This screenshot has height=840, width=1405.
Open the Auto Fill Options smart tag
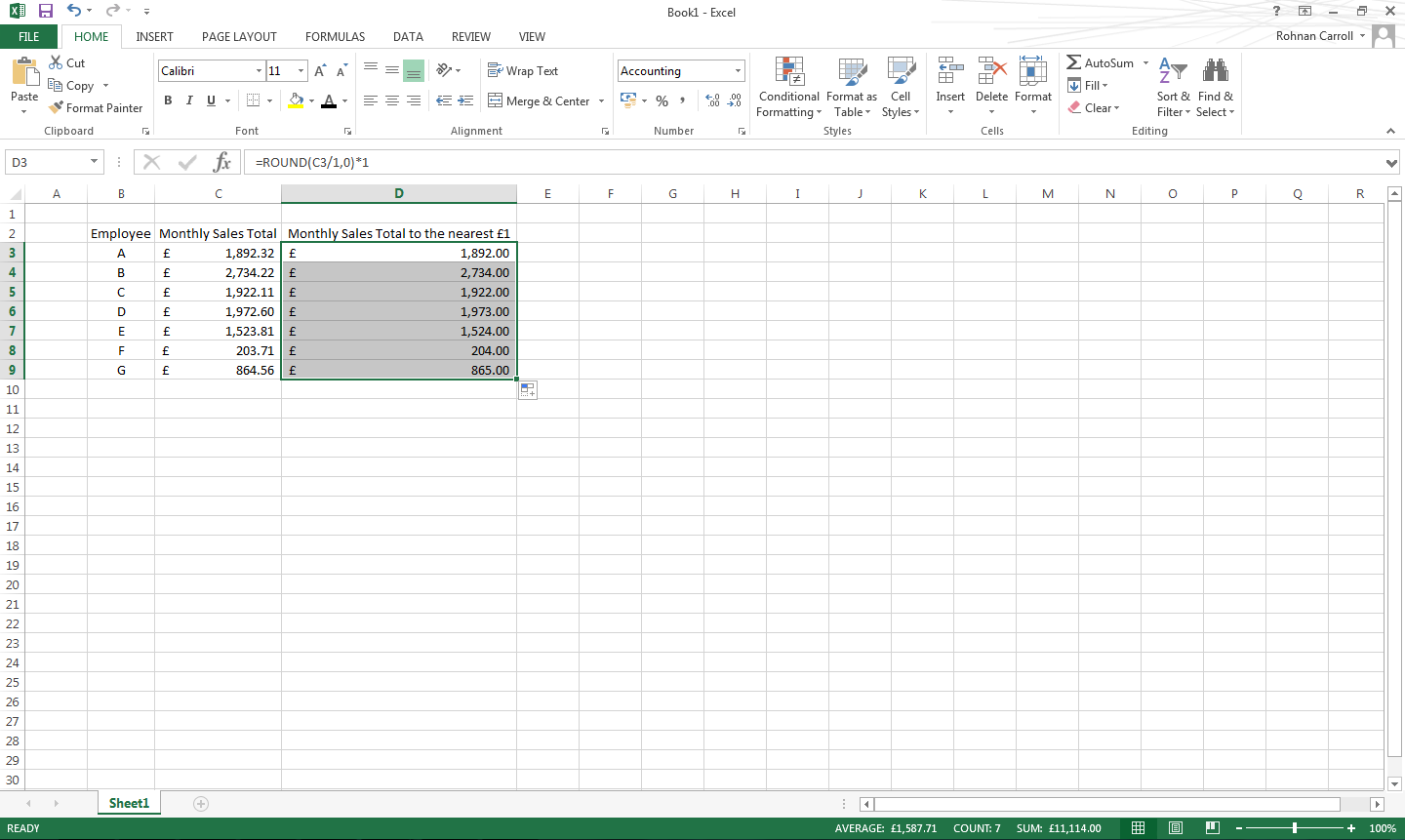(528, 390)
